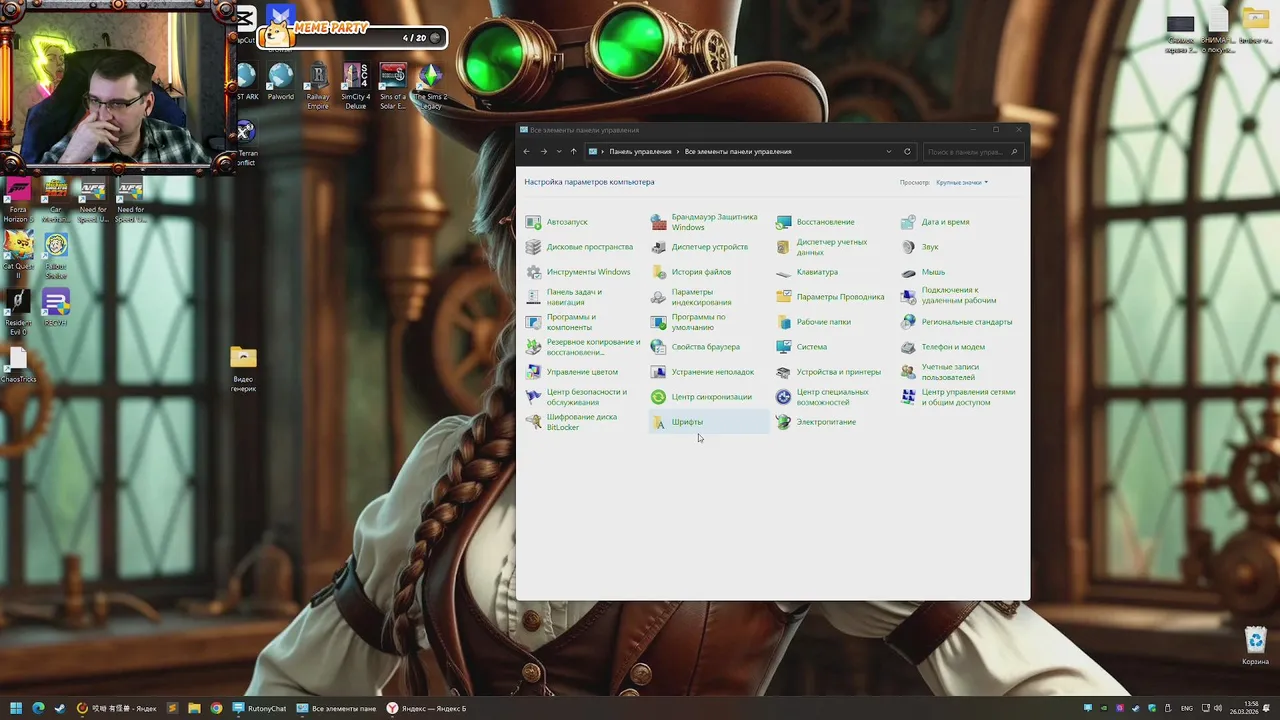The image size is (1280, 720).
Task: Select Cat Quest II desktop shortcut
Action: coord(18,256)
